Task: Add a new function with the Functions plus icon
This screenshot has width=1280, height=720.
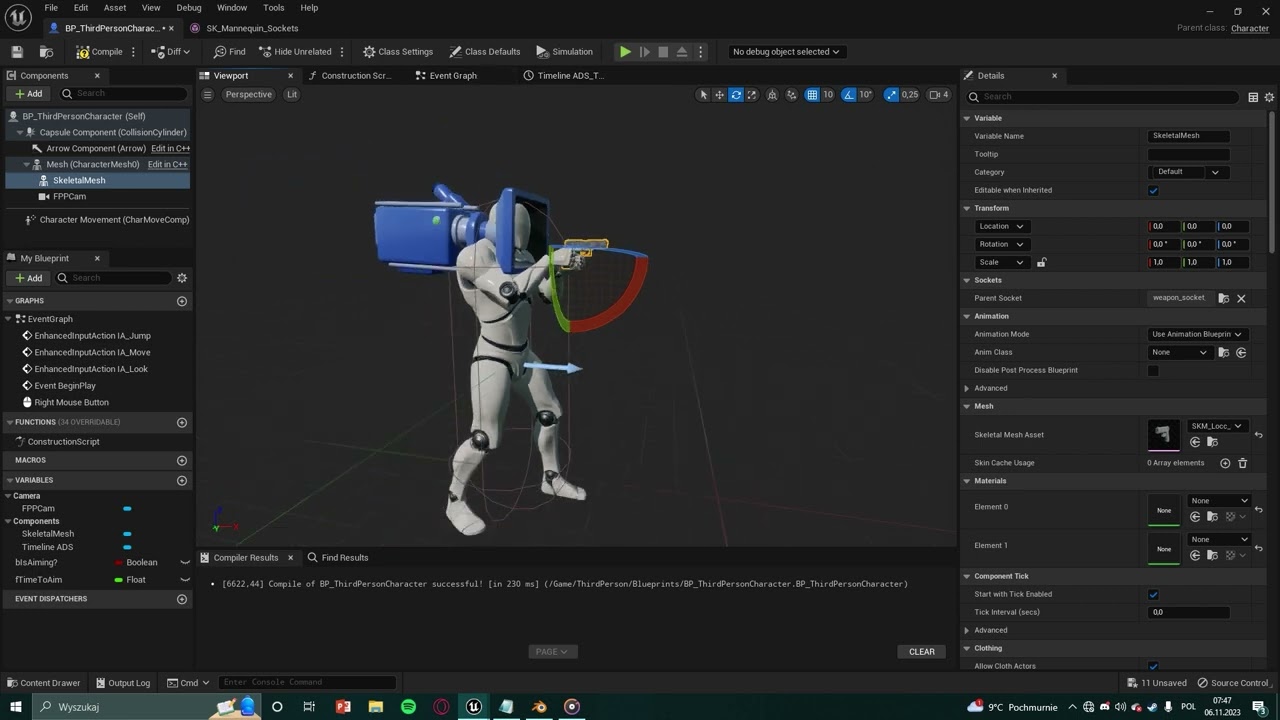Action: (182, 423)
